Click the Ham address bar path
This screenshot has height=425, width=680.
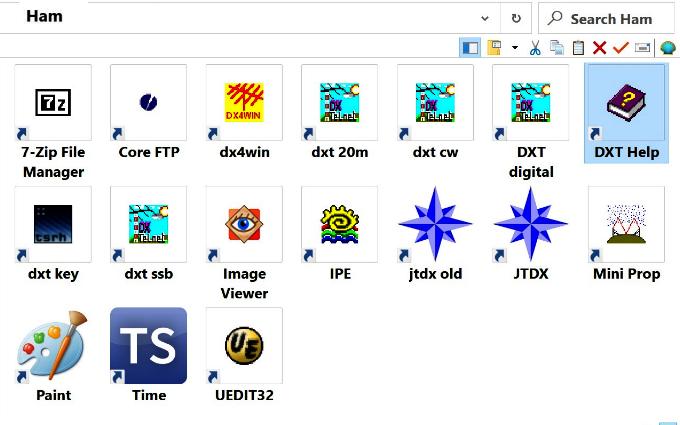pos(44,16)
